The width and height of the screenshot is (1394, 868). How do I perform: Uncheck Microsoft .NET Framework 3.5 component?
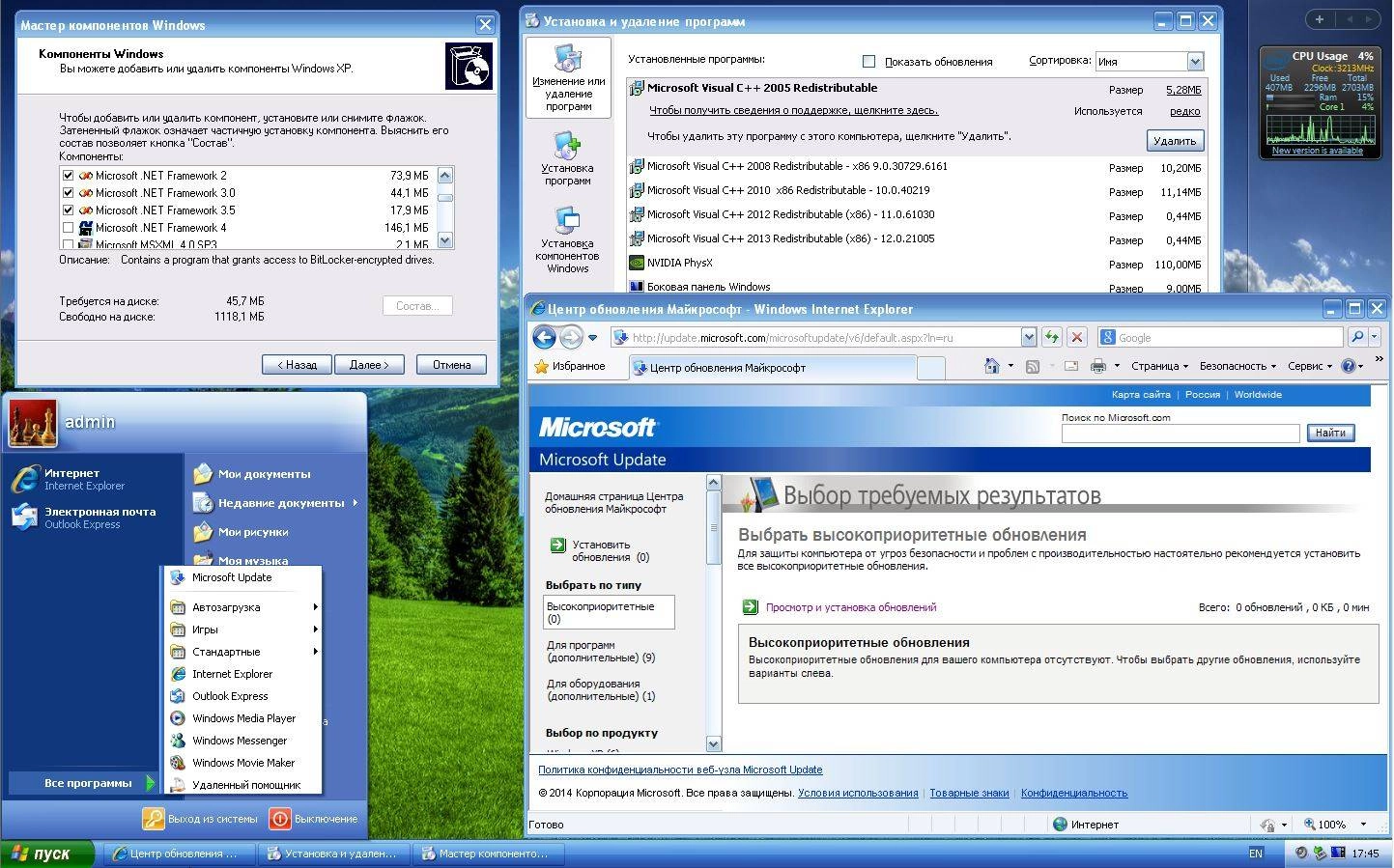pos(68,210)
